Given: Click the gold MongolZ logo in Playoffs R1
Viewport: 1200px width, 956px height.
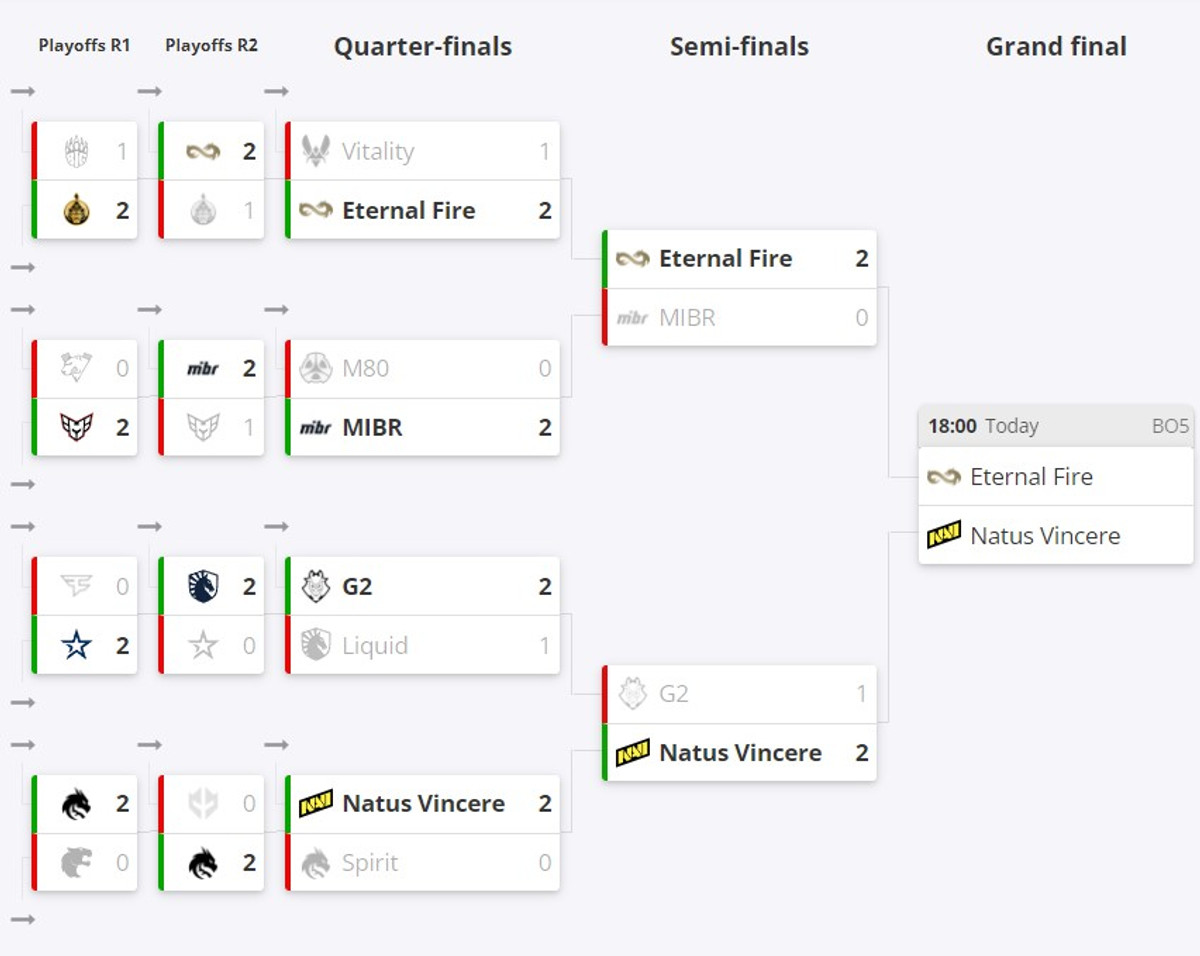Looking at the screenshot, I should pyautogui.click(x=77, y=210).
